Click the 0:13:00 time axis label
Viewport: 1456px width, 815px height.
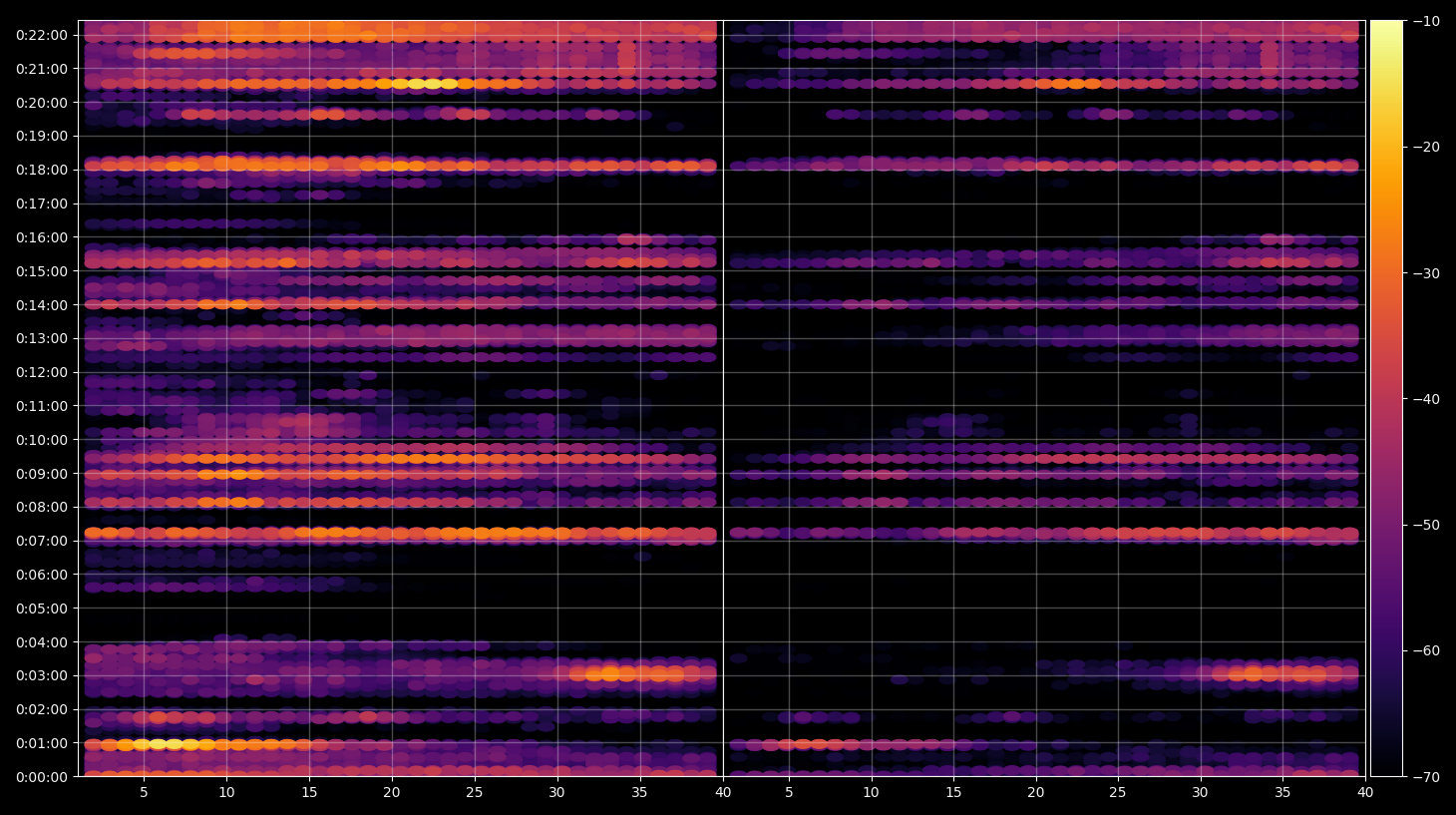pos(42,338)
